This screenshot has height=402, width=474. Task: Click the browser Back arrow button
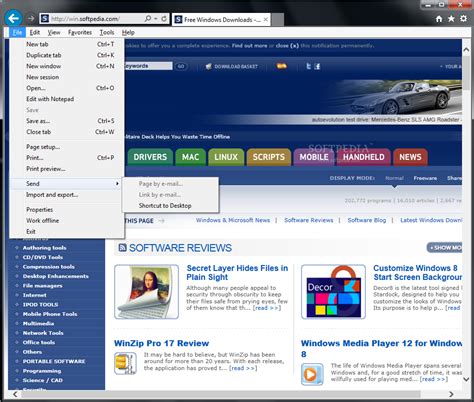pyautogui.click(x=13, y=18)
